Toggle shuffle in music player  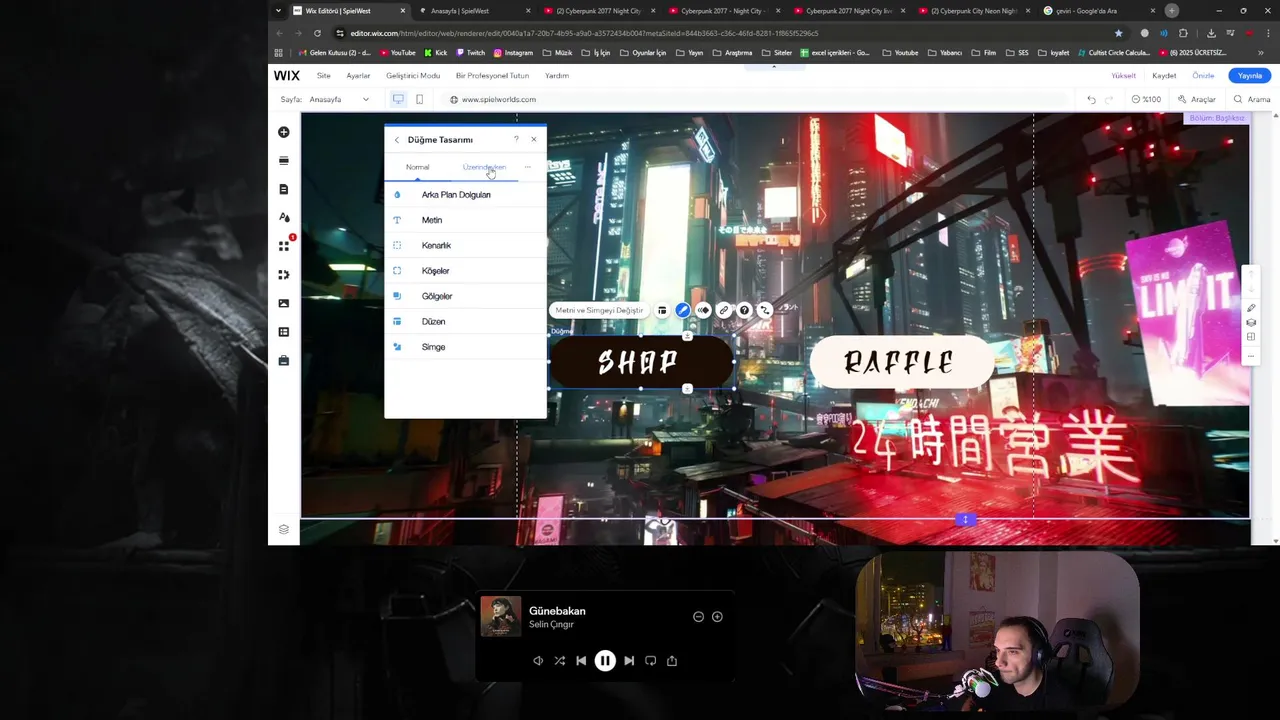point(559,660)
